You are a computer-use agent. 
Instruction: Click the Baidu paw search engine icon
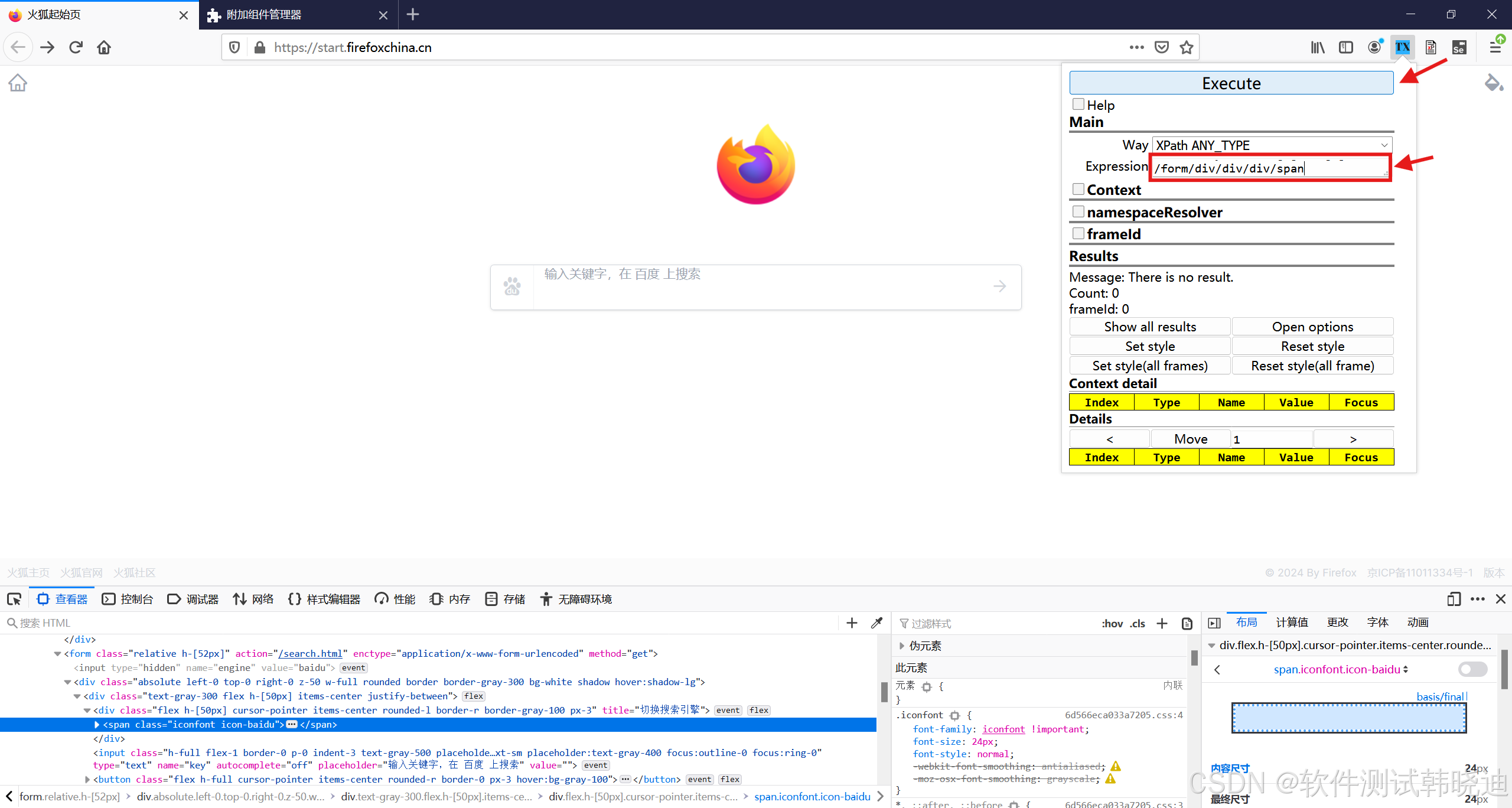point(512,286)
